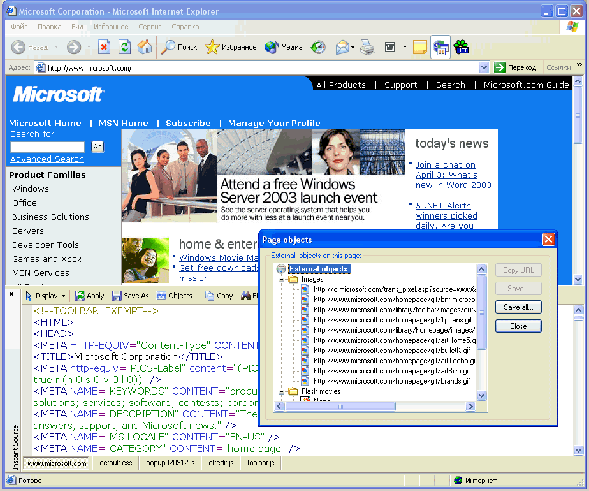Go back with the Back arrow button
This screenshot has width=589, height=491.
[18, 47]
